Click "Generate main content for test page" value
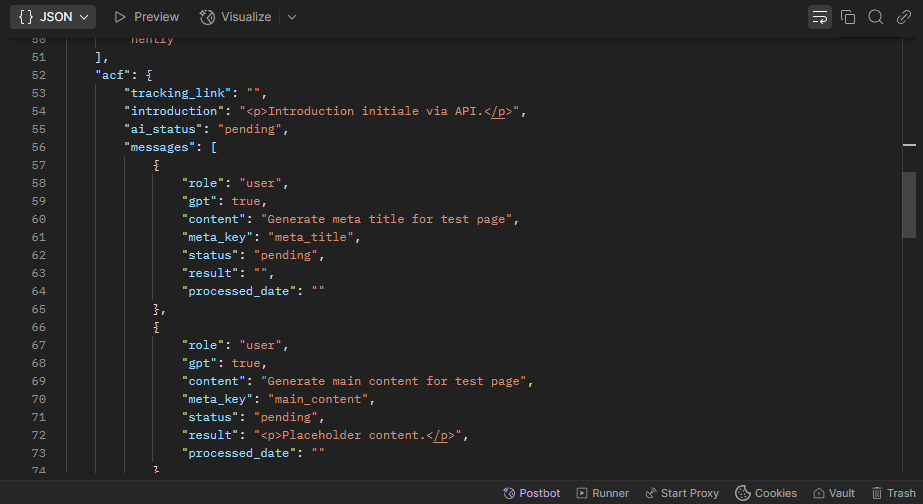923x504 pixels. 394,382
